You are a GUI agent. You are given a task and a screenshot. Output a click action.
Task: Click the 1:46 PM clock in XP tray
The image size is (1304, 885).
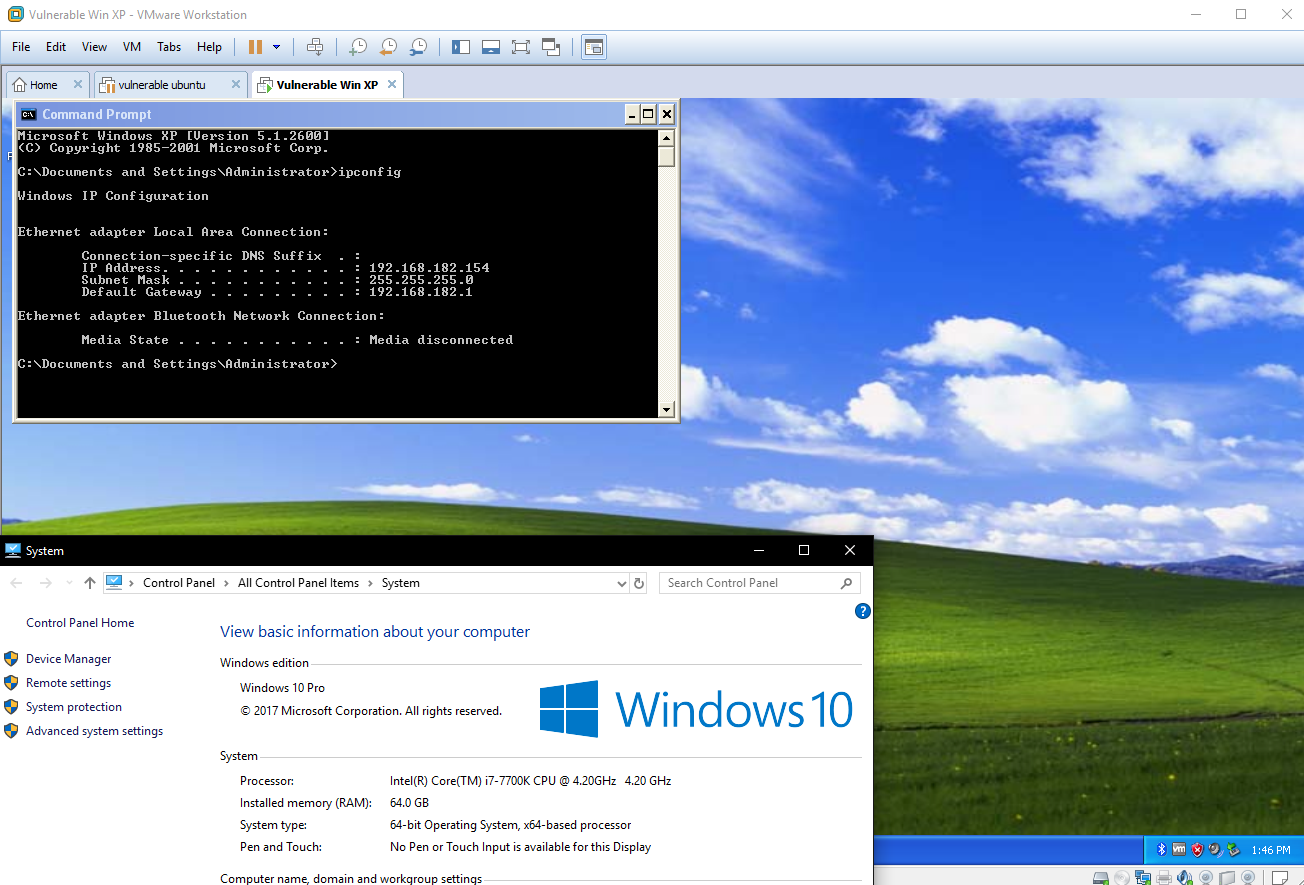click(x=1271, y=850)
